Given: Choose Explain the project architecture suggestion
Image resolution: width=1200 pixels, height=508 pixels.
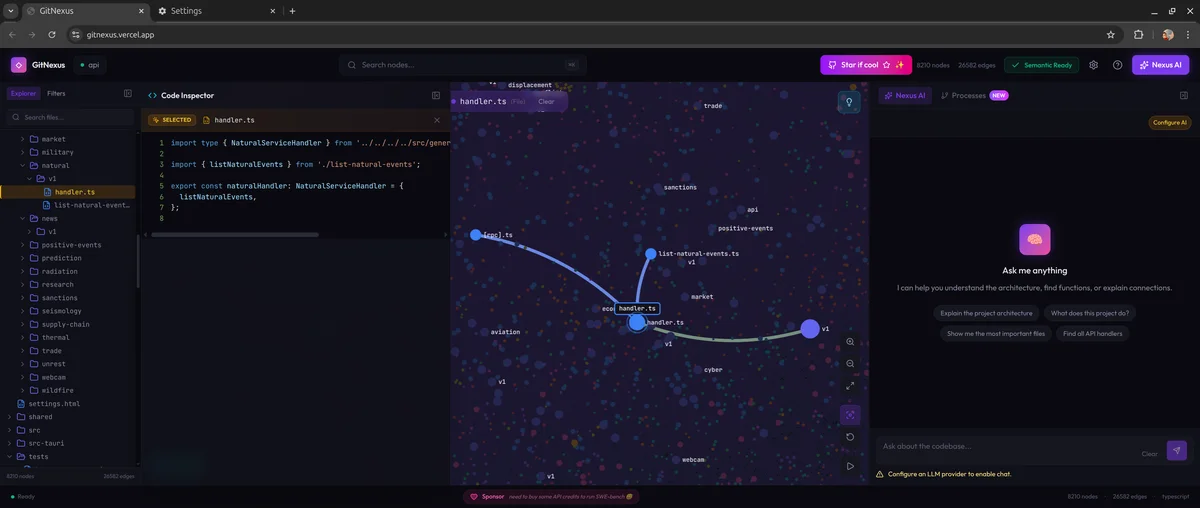Looking at the screenshot, I should [x=986, y=313].
